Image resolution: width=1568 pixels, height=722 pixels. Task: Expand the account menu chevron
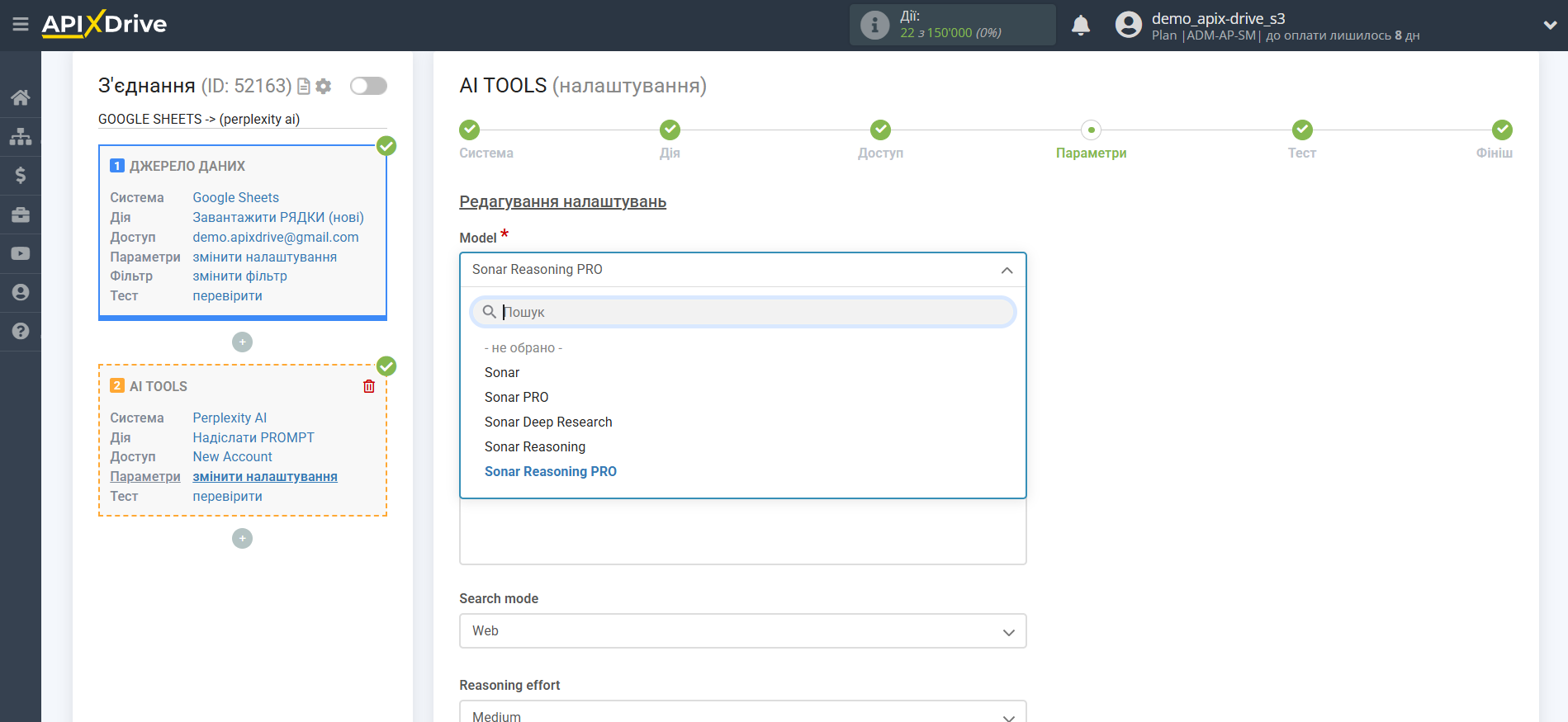(x=1549, y=26)
